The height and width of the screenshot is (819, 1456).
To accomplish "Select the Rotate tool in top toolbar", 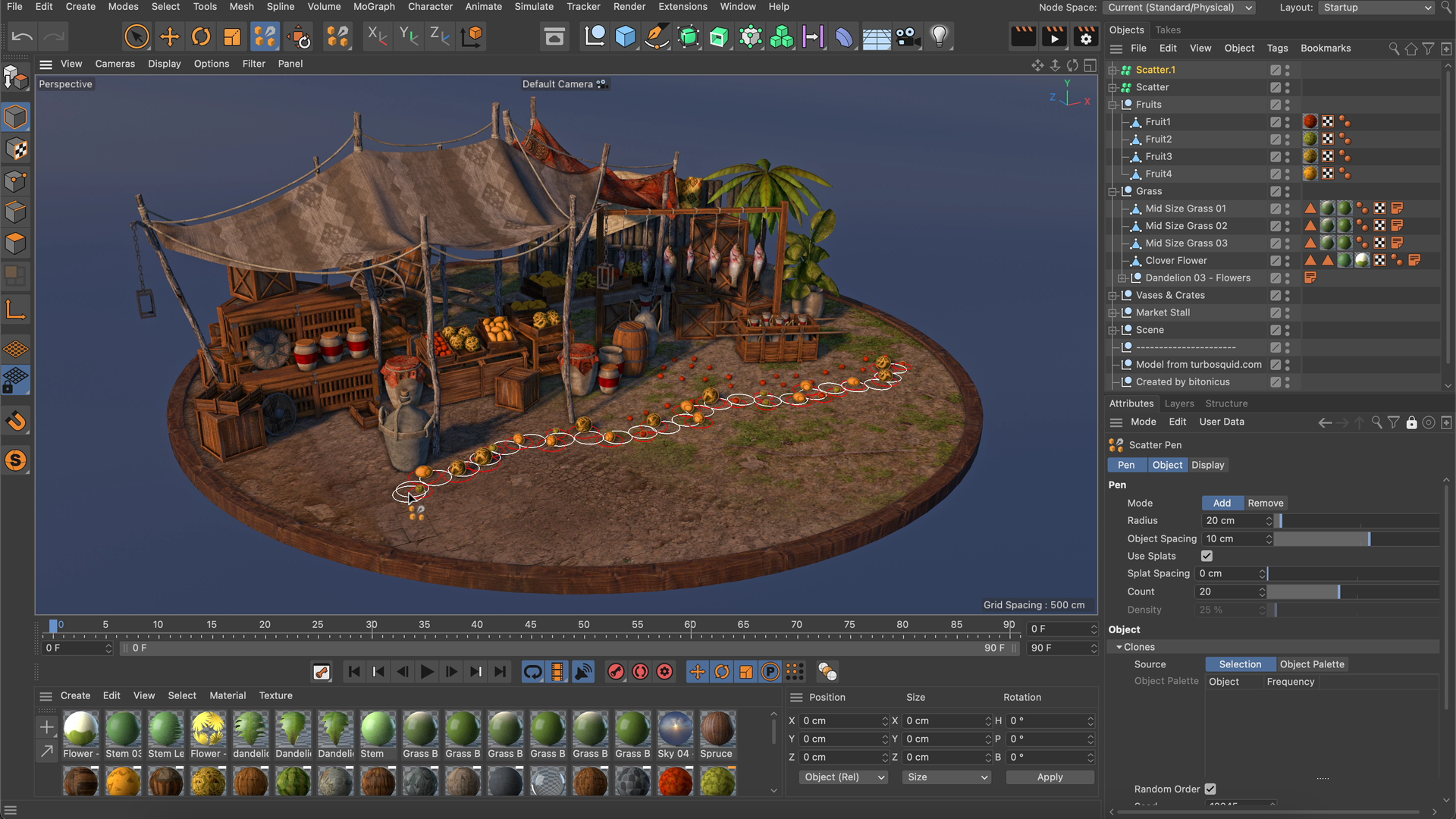I will 201,36.
